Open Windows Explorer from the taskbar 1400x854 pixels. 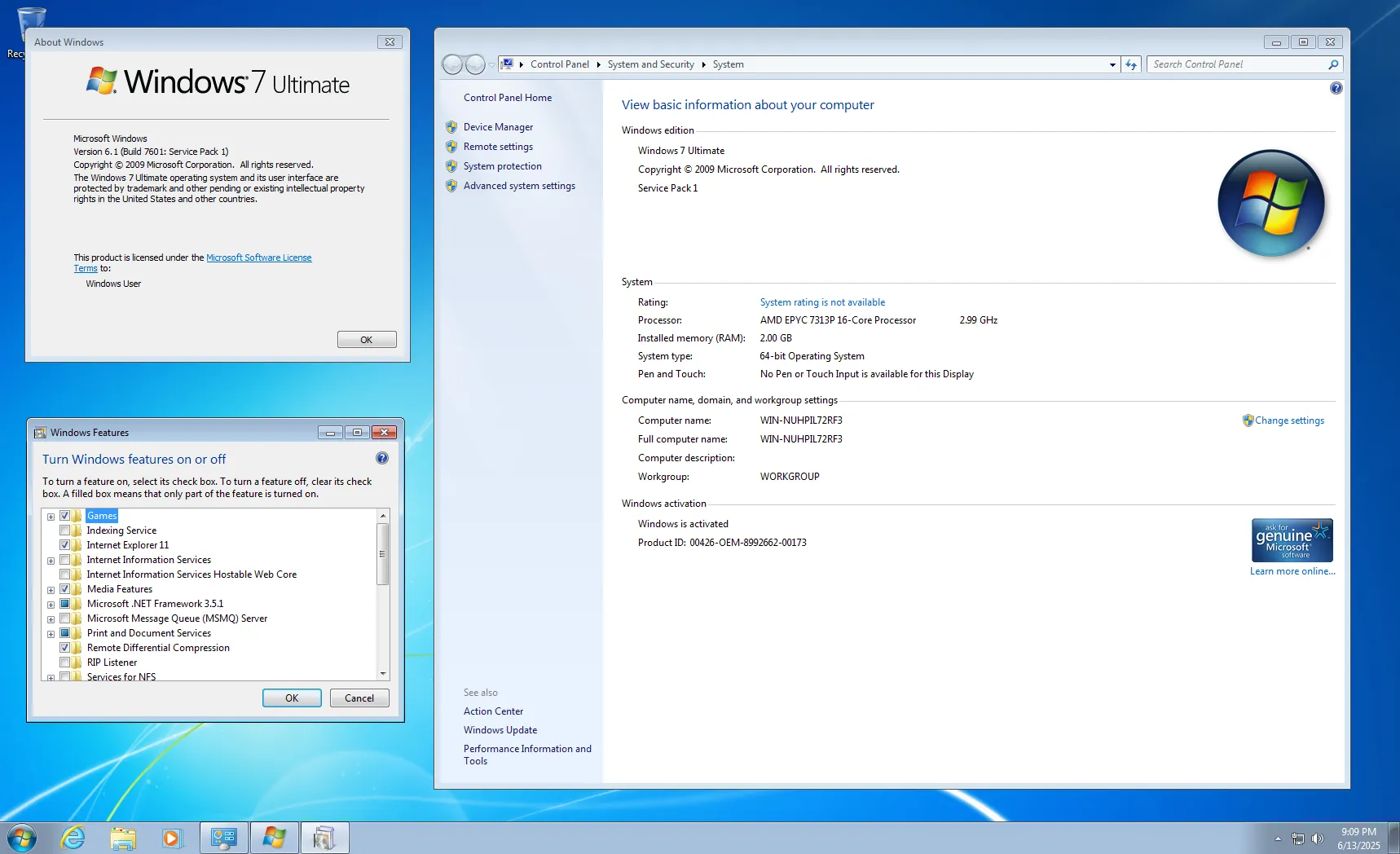(x=123, y=838)
